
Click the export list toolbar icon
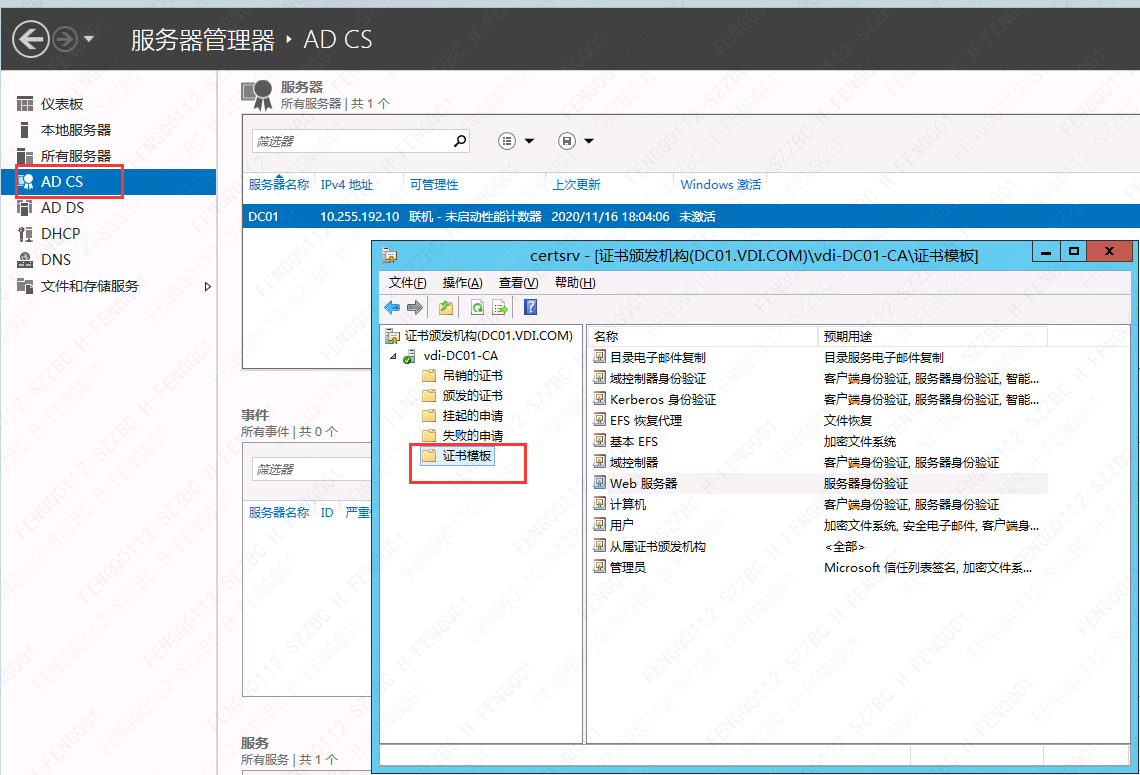click(x=500, y=308)
